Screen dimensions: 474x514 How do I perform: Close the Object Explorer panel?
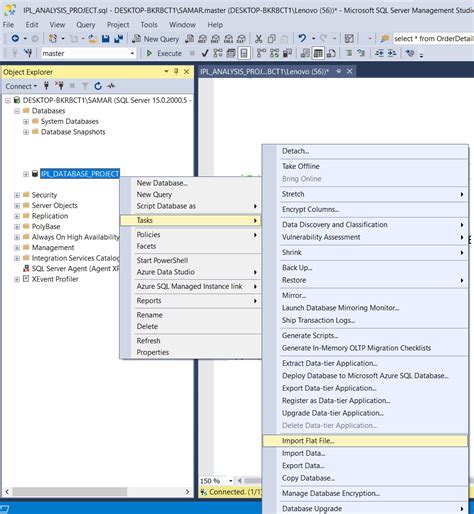(186, 71)
